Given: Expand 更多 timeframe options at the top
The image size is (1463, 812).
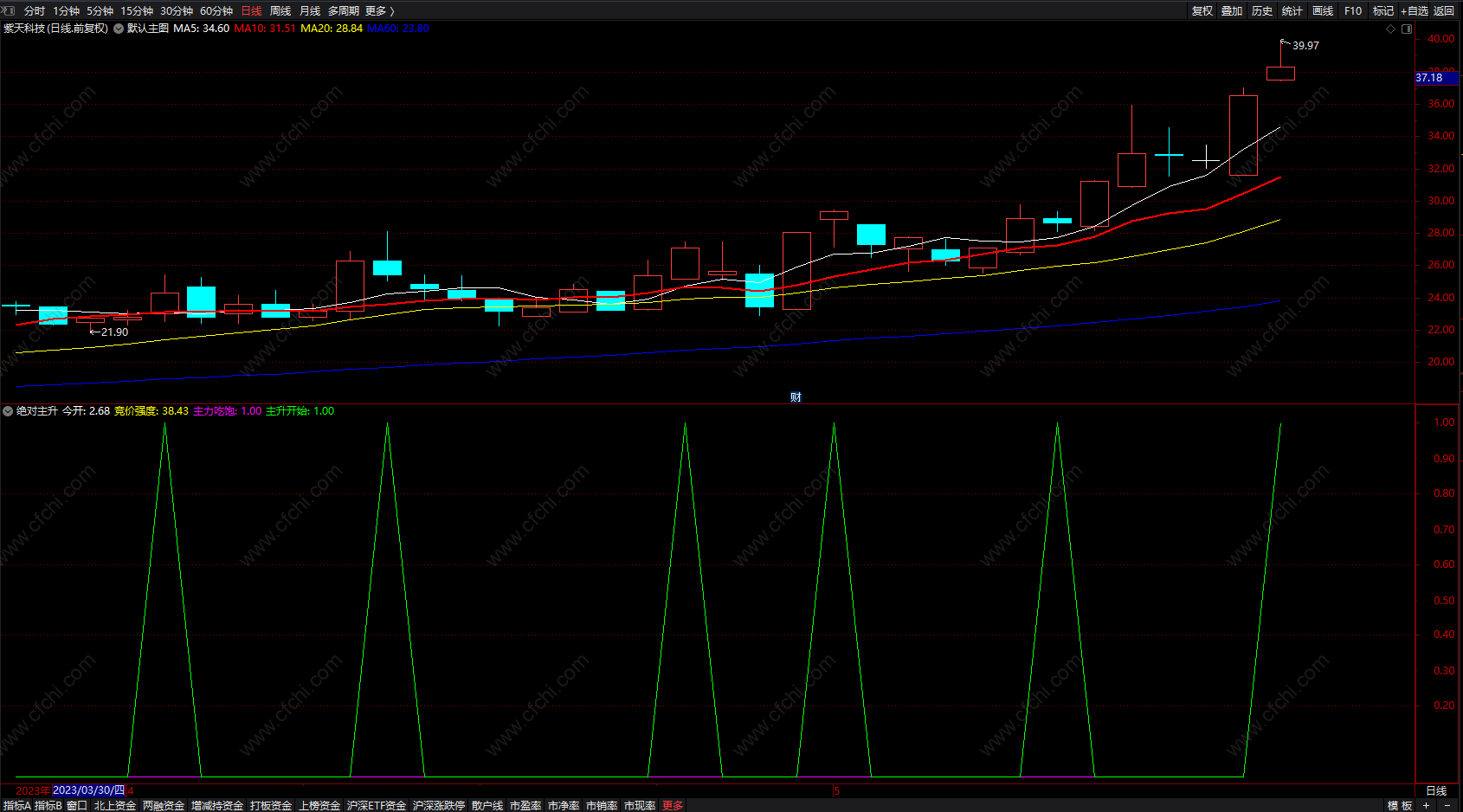Looking at the screenshot, I should (380, 10).
